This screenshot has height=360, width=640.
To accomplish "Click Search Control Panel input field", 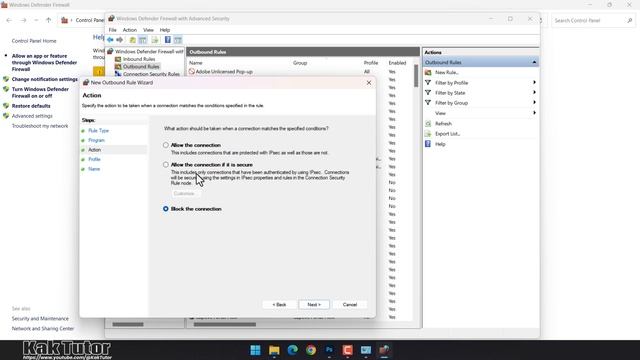I will [x=593, y=20].
